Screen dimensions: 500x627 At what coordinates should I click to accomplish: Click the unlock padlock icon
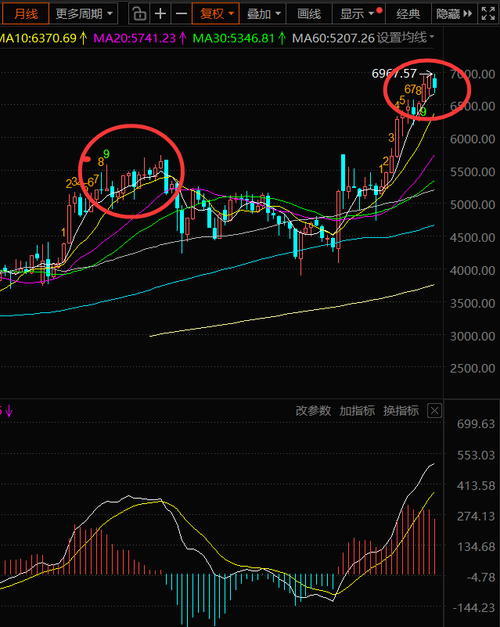coord(139,14)
